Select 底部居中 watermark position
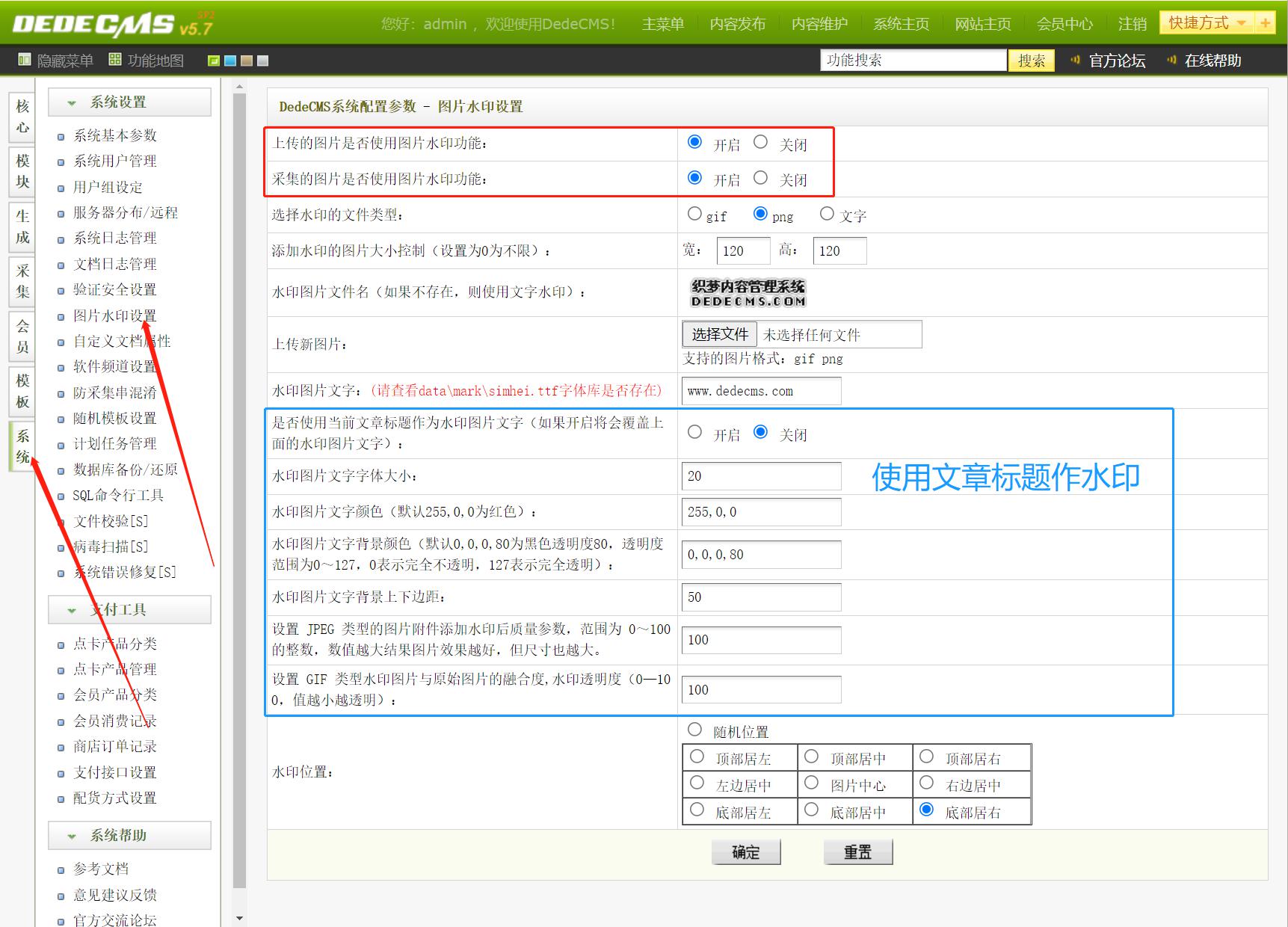 (x=811, y=810)
